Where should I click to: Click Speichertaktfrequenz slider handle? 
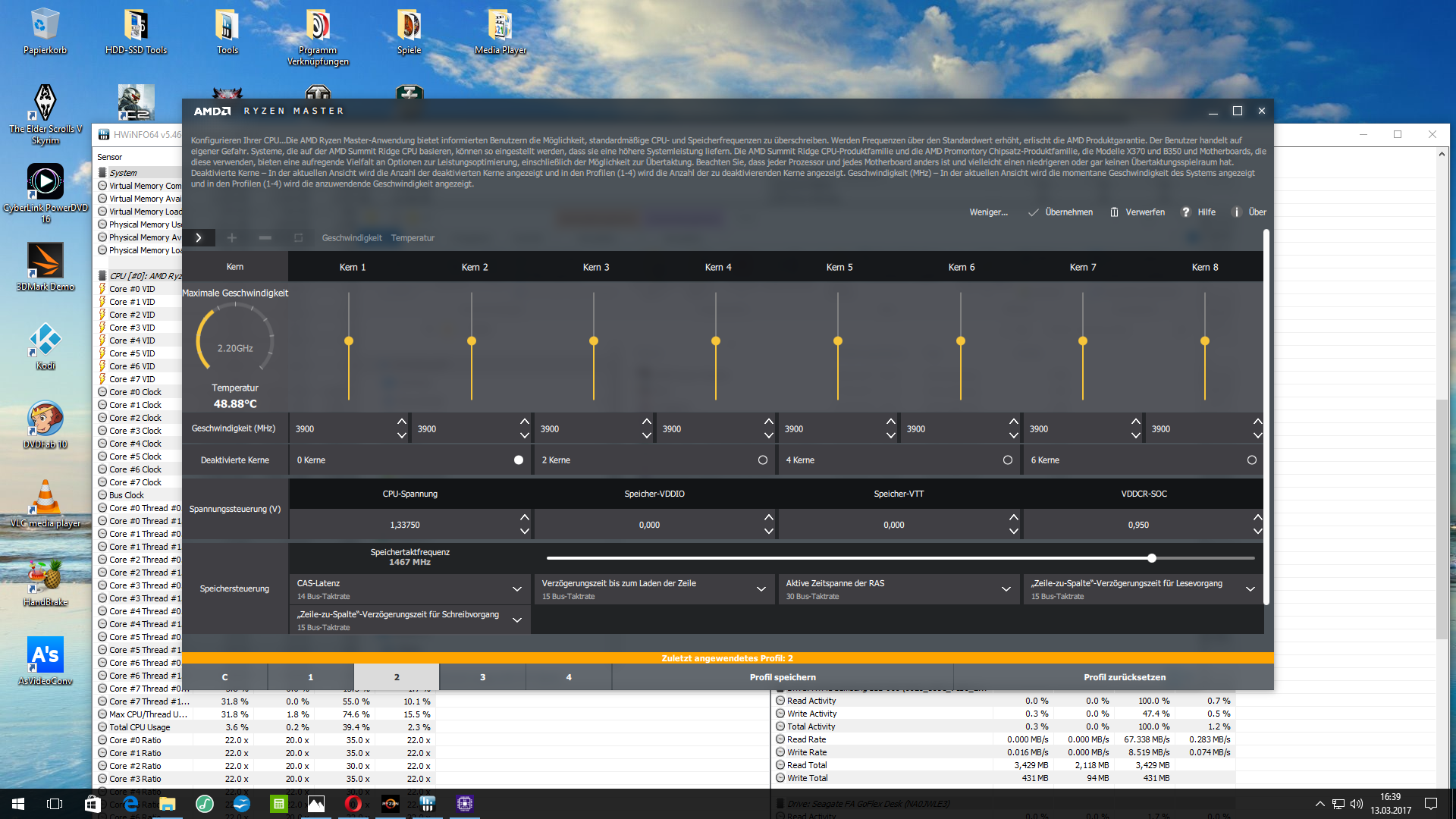1151,558
